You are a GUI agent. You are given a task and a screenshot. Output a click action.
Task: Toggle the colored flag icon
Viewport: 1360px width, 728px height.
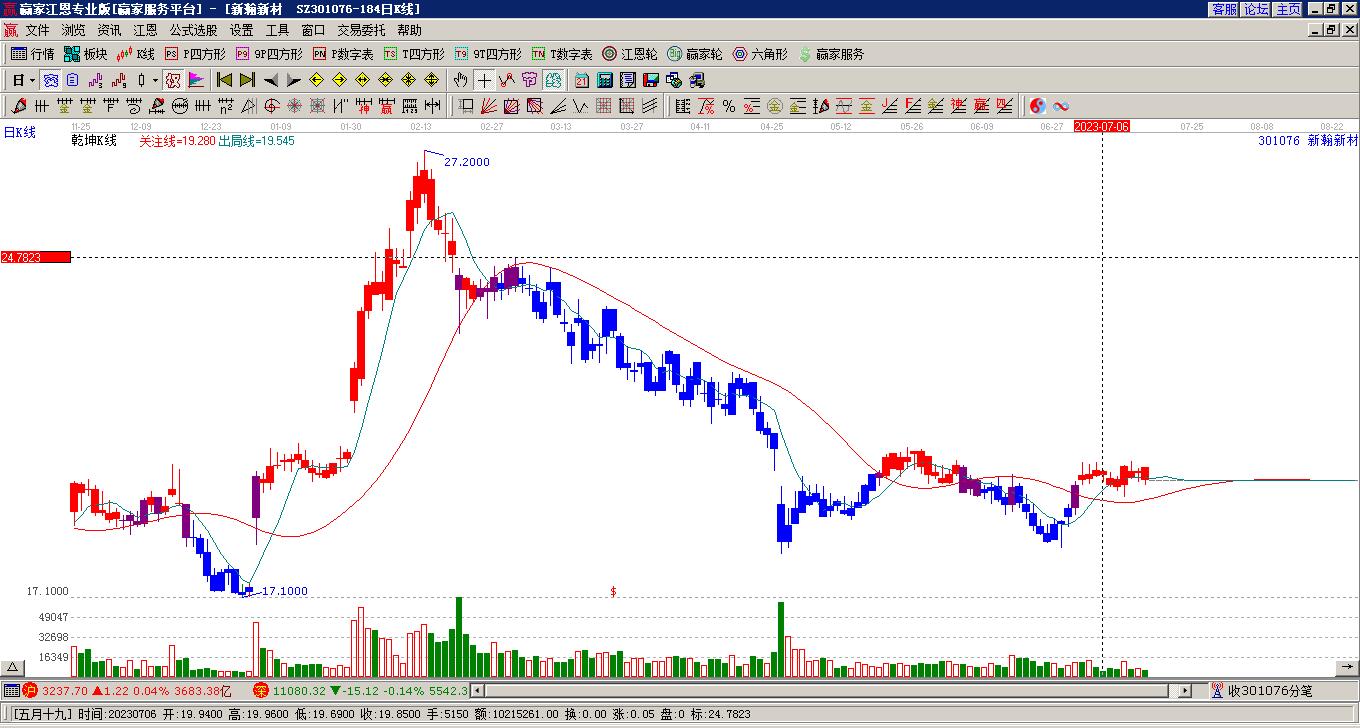(x=196, y=80)
